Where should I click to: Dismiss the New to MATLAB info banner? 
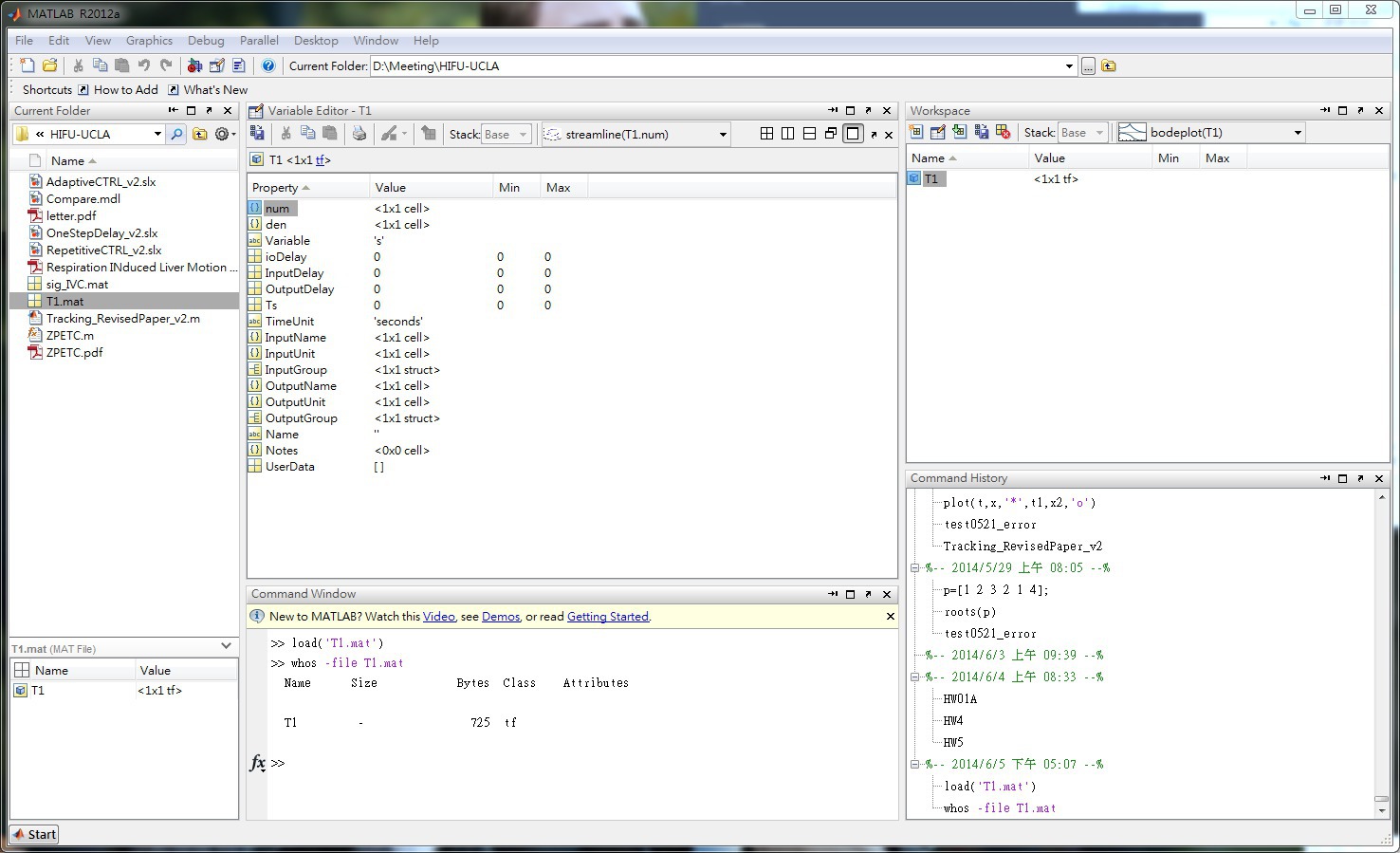(x=891, y=617)
